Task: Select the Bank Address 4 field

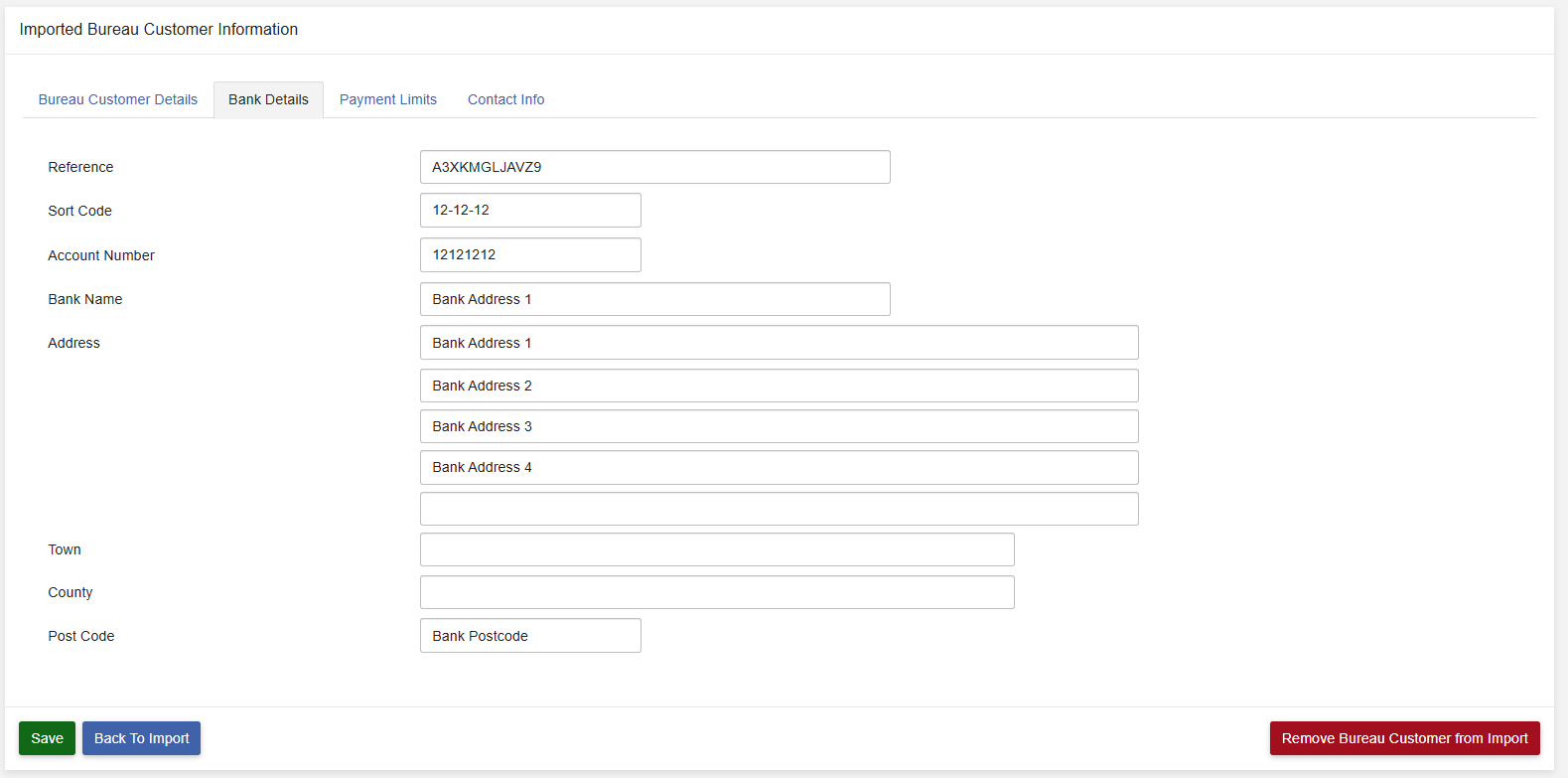Action: coord(780,467)
